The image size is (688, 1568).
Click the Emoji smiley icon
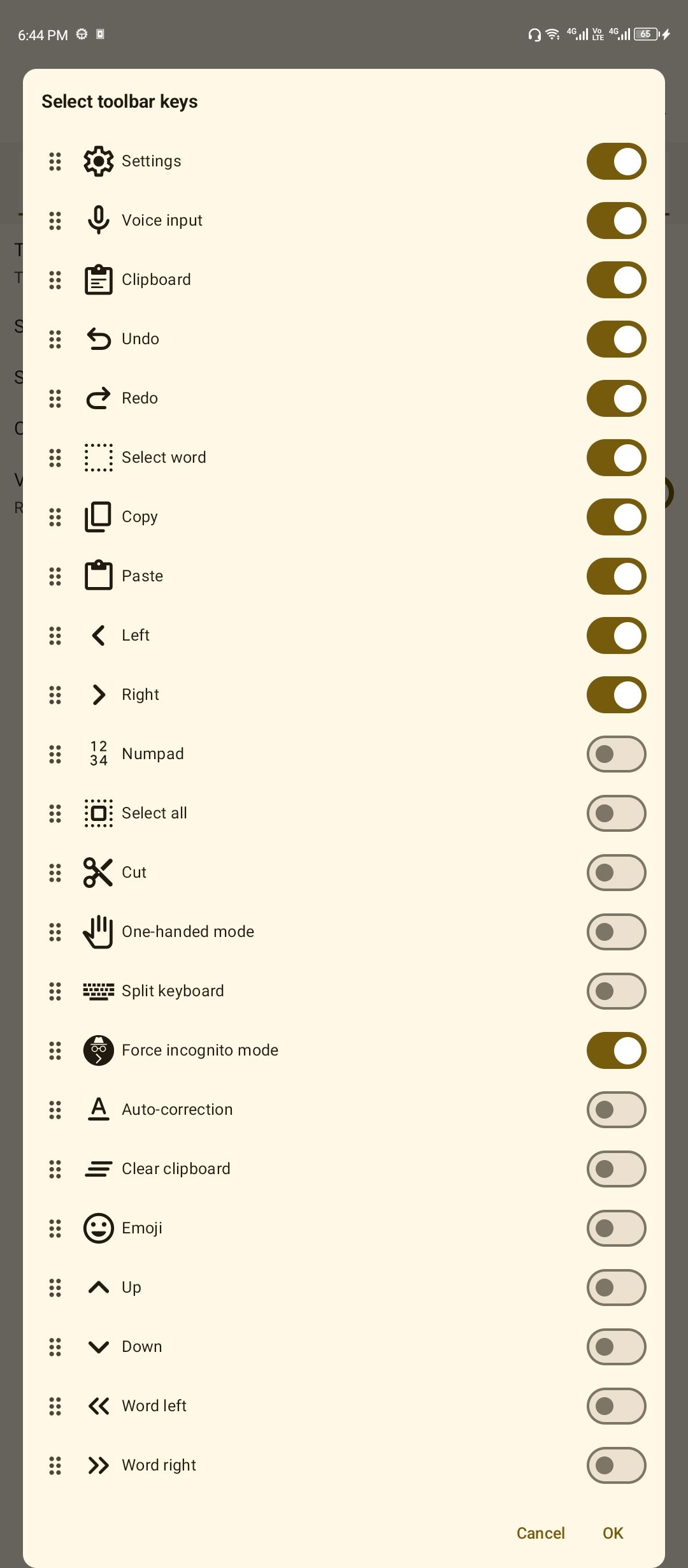coord(99,1228)
